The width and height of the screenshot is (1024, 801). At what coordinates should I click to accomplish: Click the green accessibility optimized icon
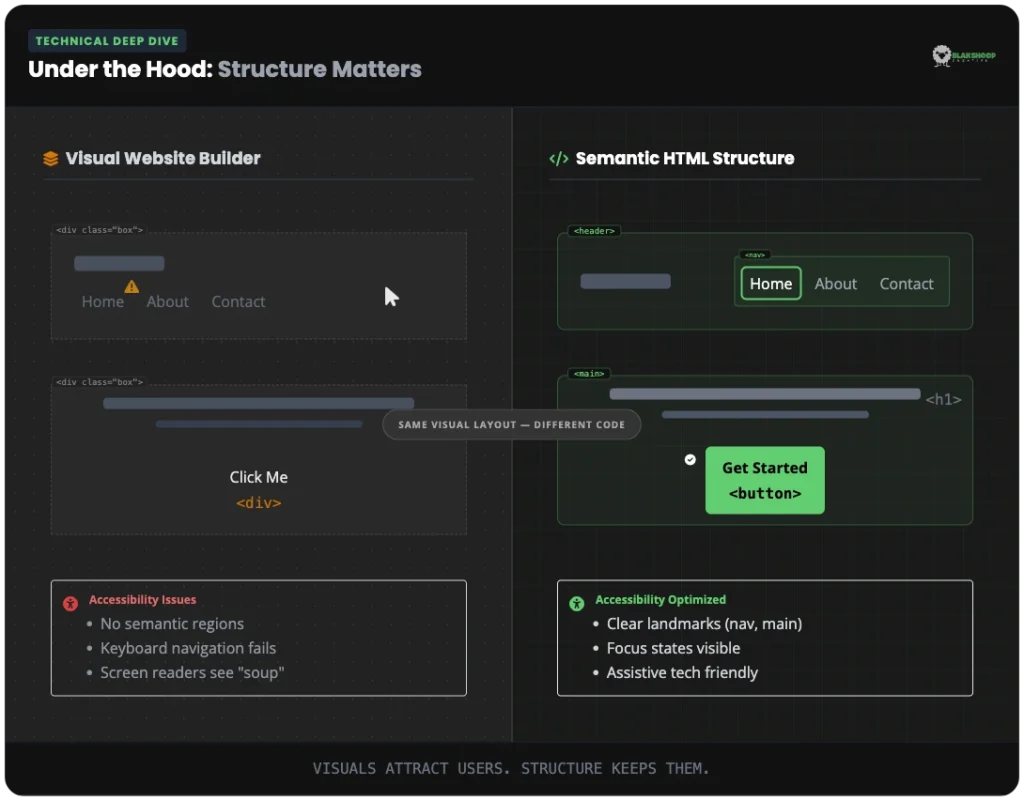click(577, 603)
